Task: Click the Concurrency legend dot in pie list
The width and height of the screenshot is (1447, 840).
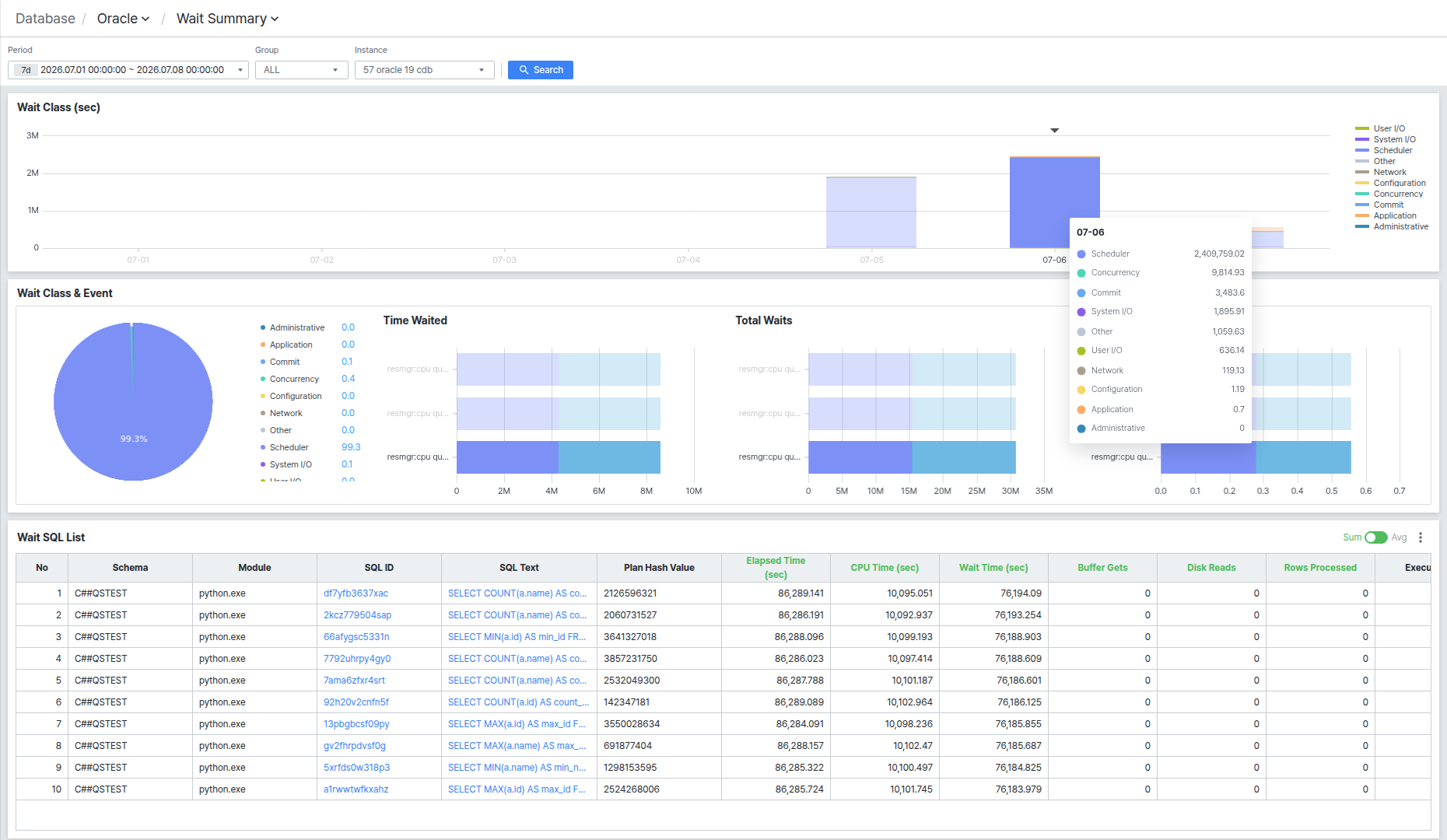Action: coord(263,379)
